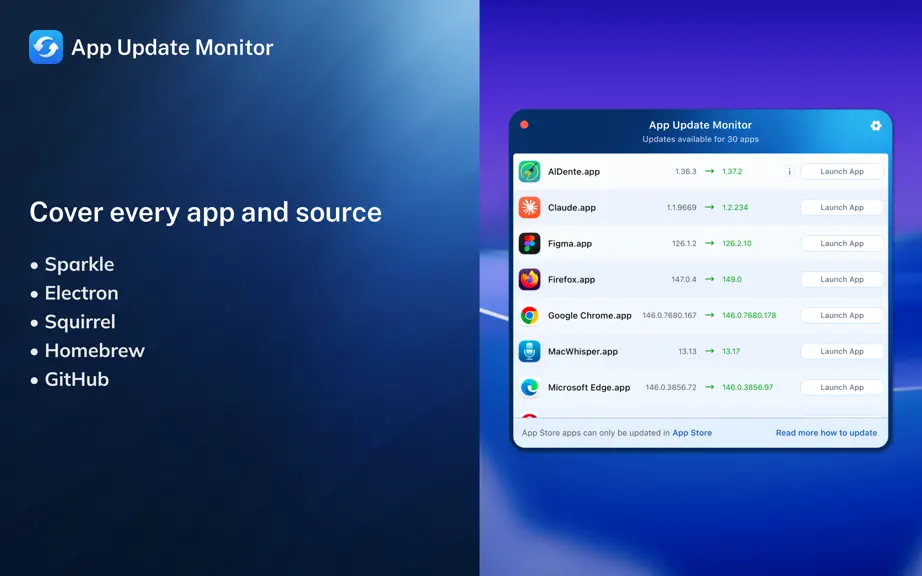Image resolution: width=922 pixels, height=576 pixels.
Task: Click the MacWhisper.app name text
Action: click(583, 351)
